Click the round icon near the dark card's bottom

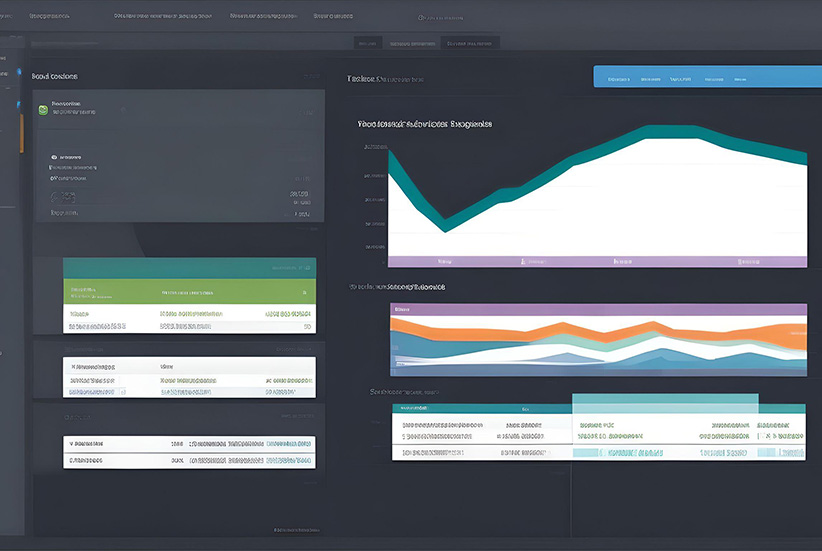coord(54,196)
